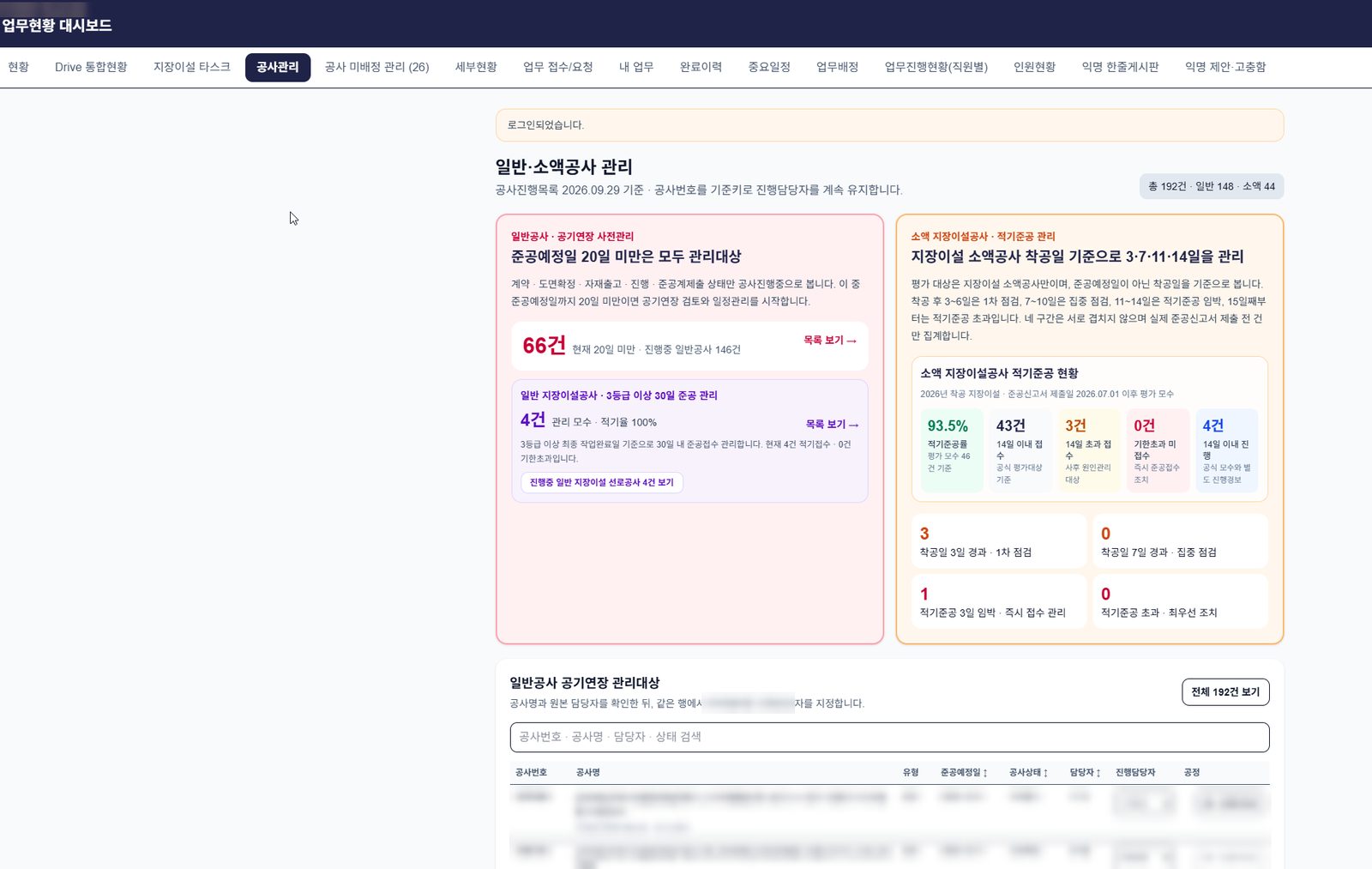Sort table by 공사상태 column
Screen dimensions: 1372x869
1028,773
